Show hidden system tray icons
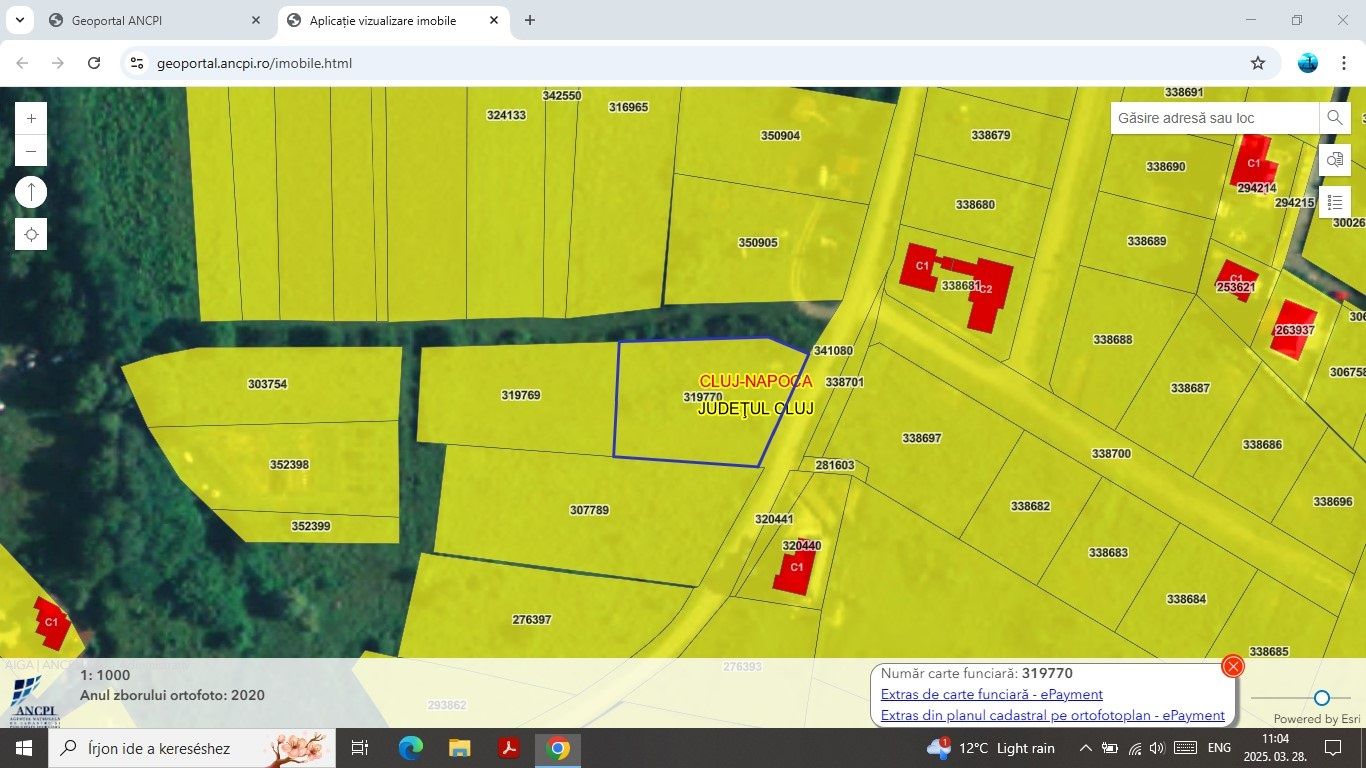 tap(1085, 748)
